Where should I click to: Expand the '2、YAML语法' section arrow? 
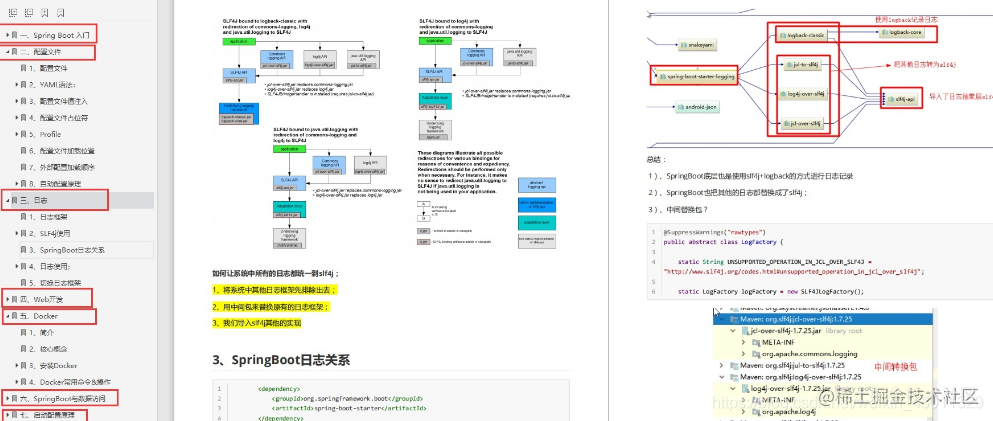(x=17, y=85)
